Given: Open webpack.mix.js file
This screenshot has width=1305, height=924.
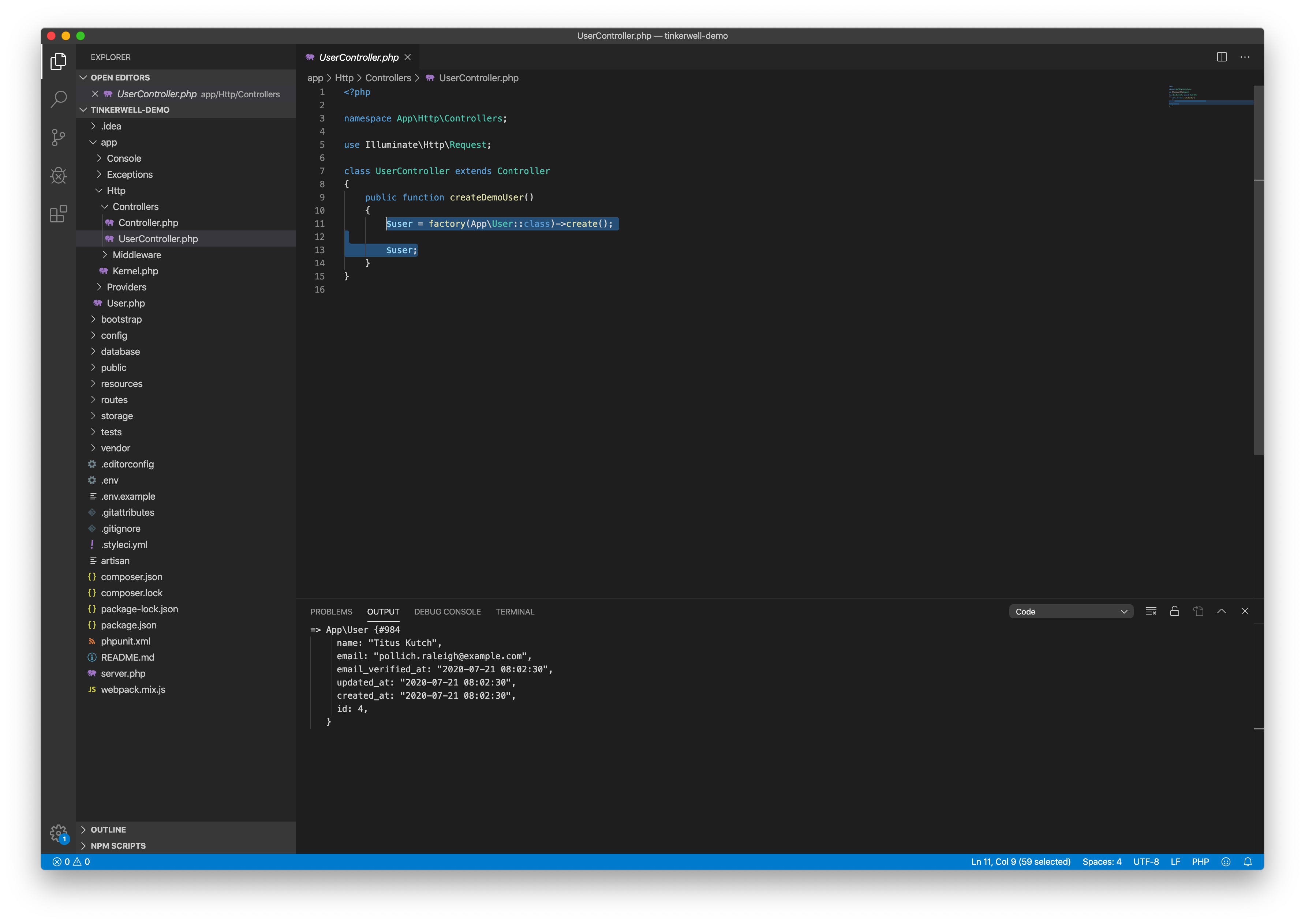Looking at the screenshot, I should click(186, 689).
